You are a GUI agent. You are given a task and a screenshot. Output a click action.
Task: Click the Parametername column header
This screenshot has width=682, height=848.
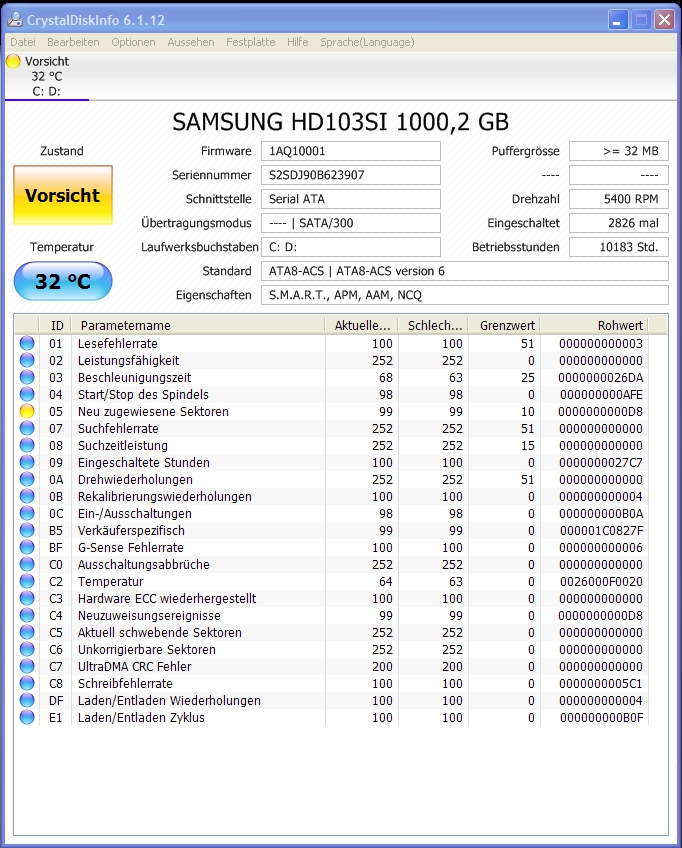pos(198,326)
